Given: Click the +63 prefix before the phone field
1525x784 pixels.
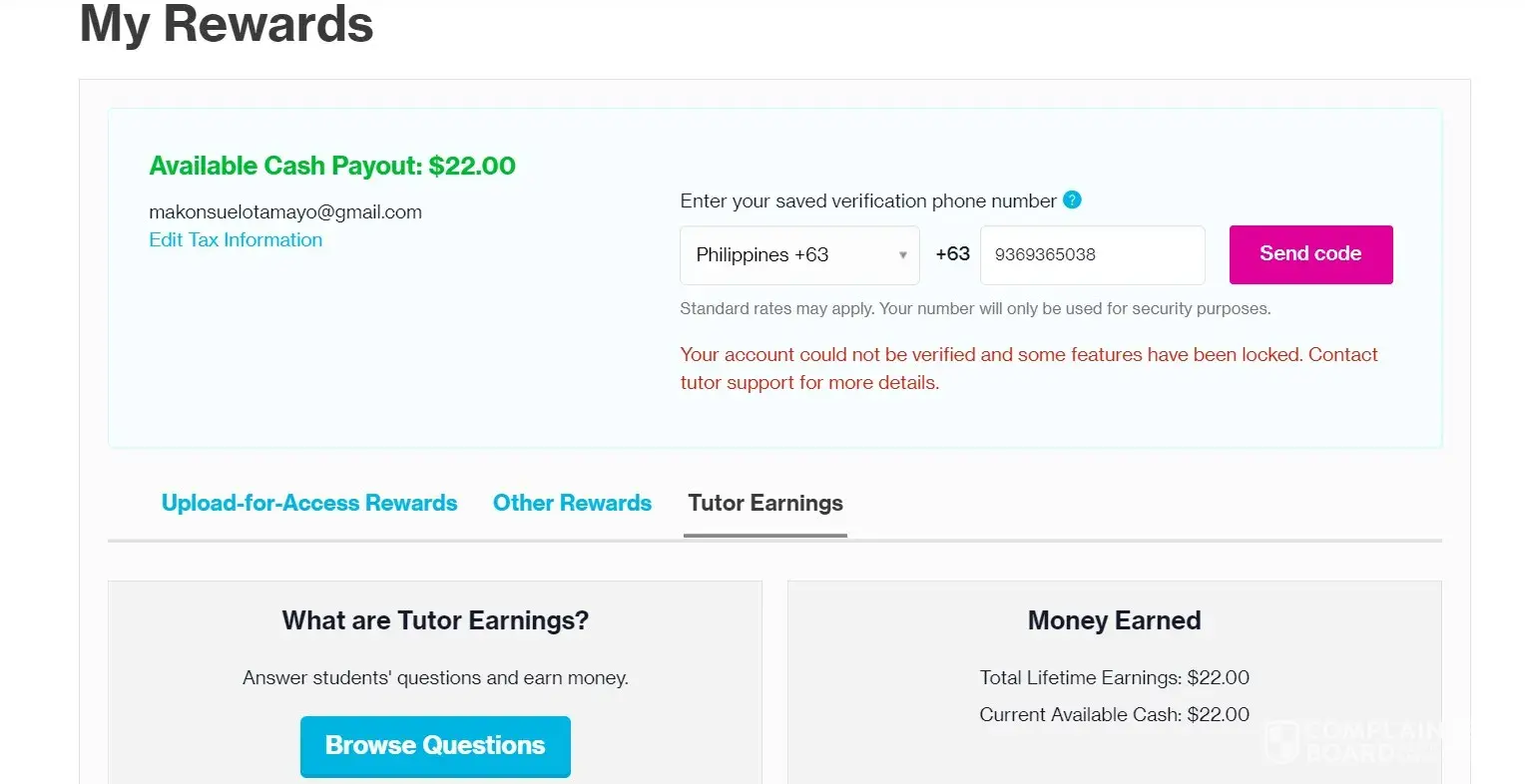Looking at the screenshot, I should tap(952, 254).
